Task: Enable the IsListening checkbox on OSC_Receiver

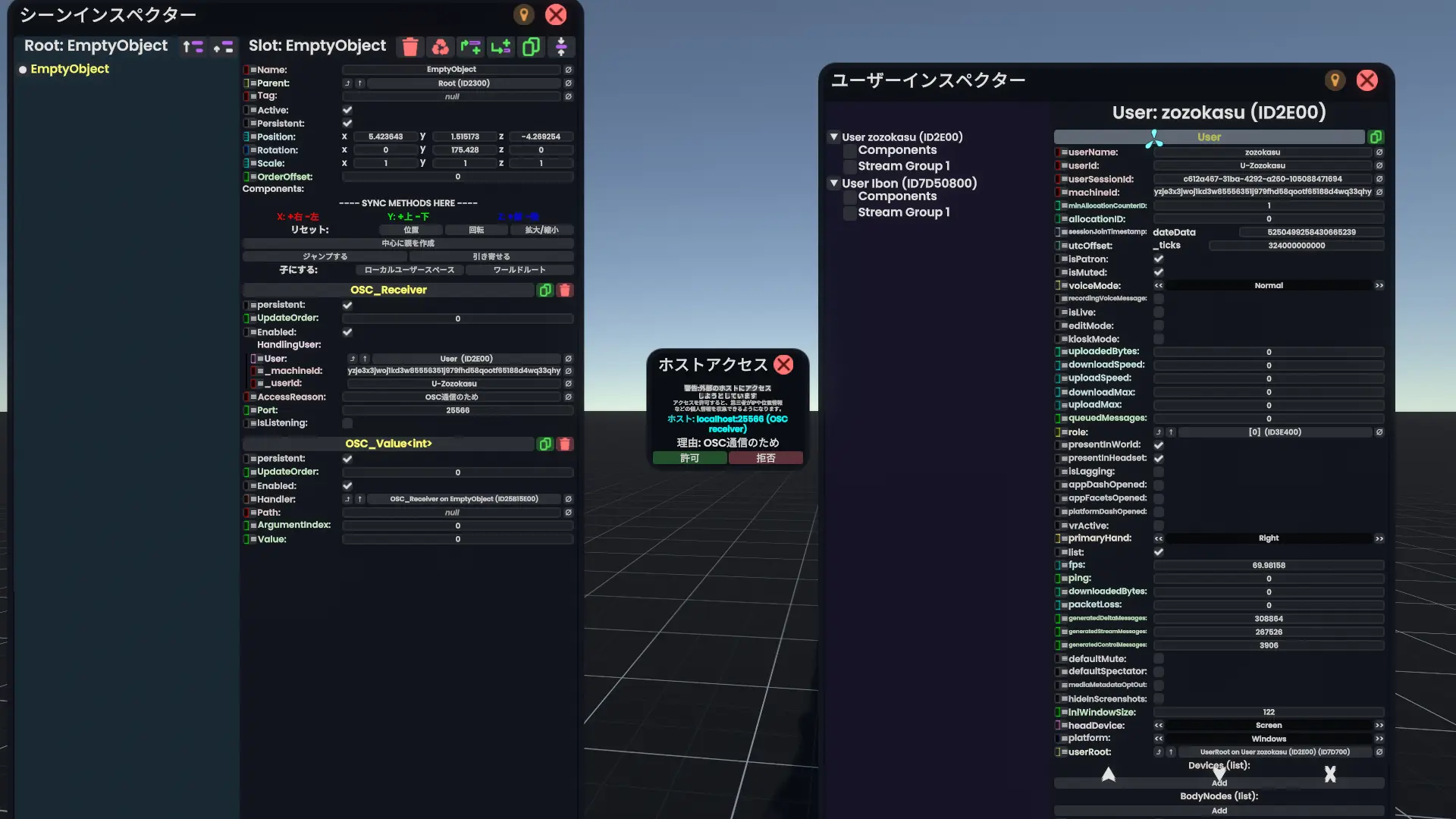Action: [347, 423]
